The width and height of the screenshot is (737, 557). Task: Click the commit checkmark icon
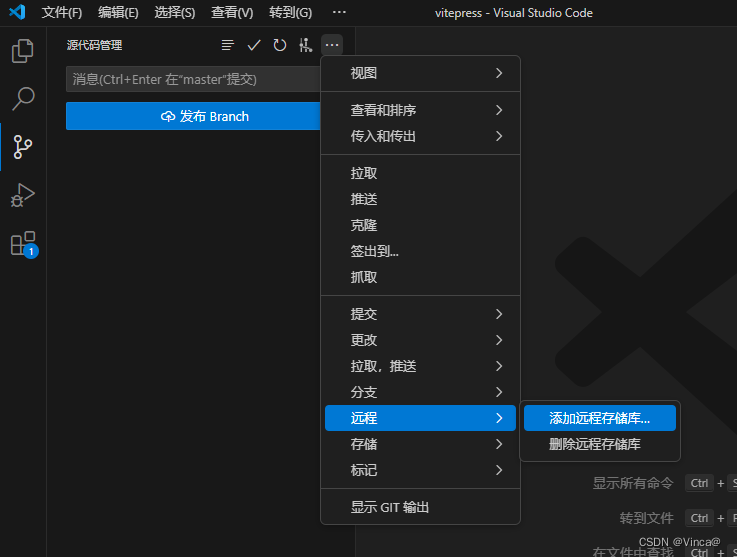(x=254, y=45)
